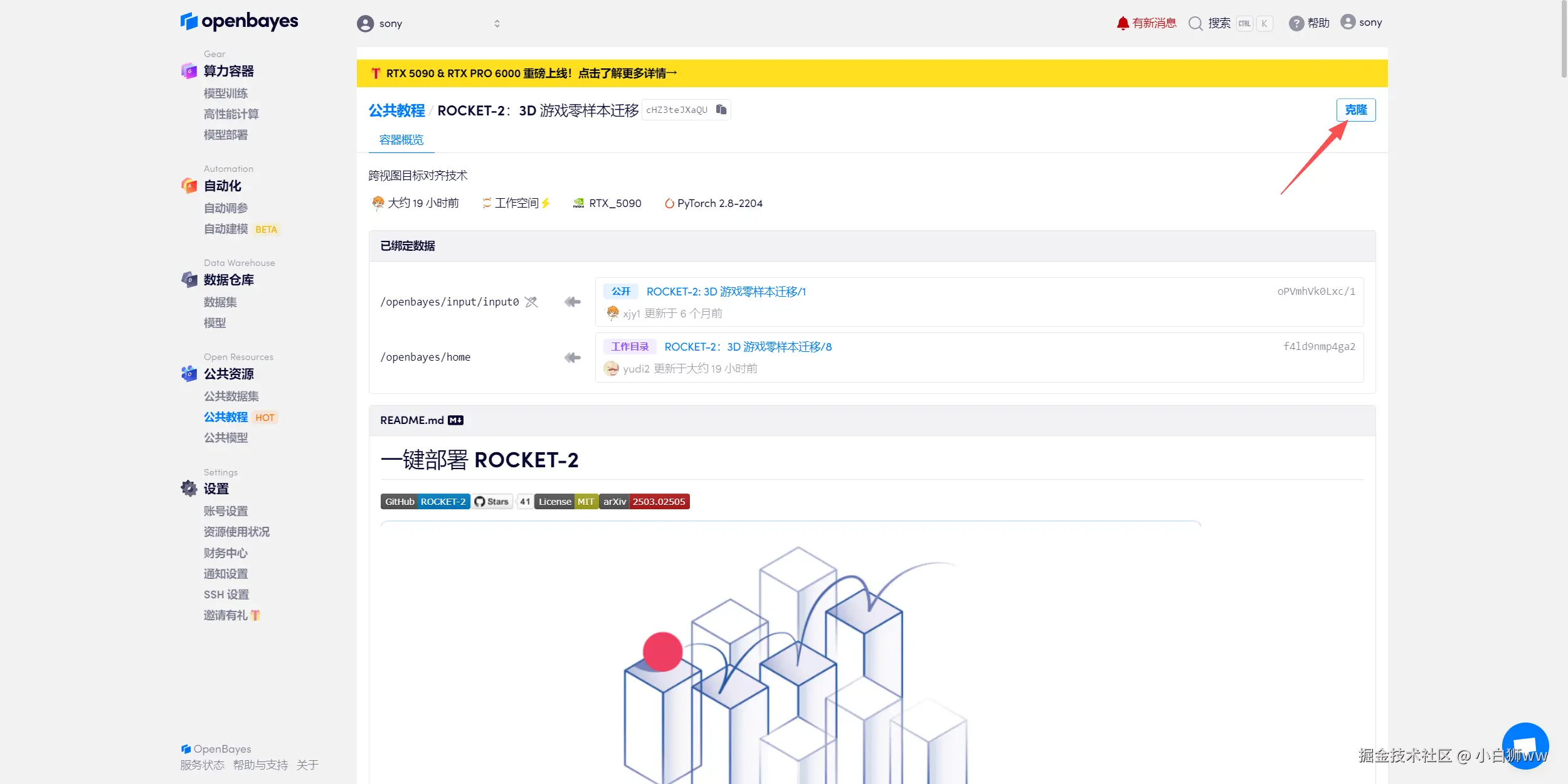Click the GitHub ROCKET-2 badge
This screenshot has height=784, width=1568.
pyautogui.click(x=425, y=502)
